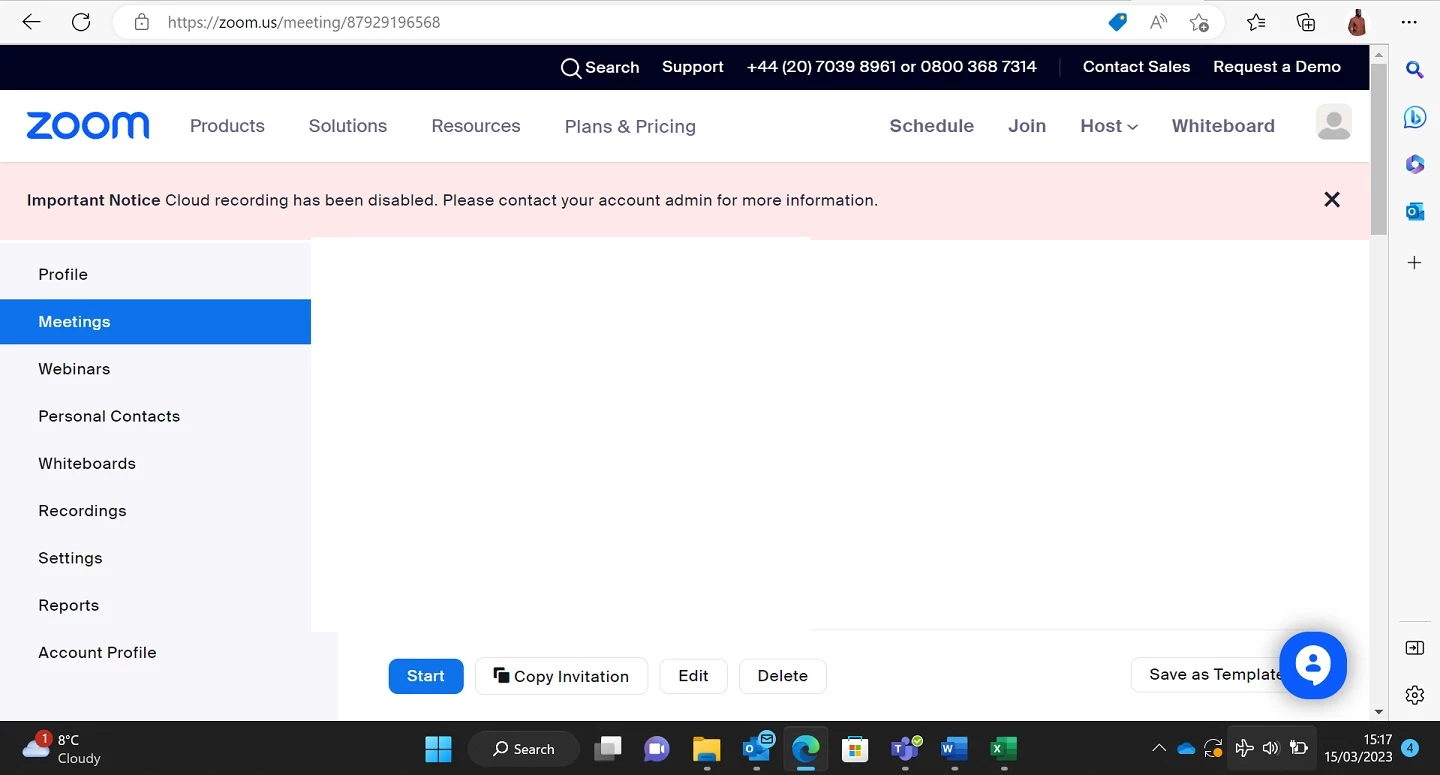Open Reports

click(155, 605)
